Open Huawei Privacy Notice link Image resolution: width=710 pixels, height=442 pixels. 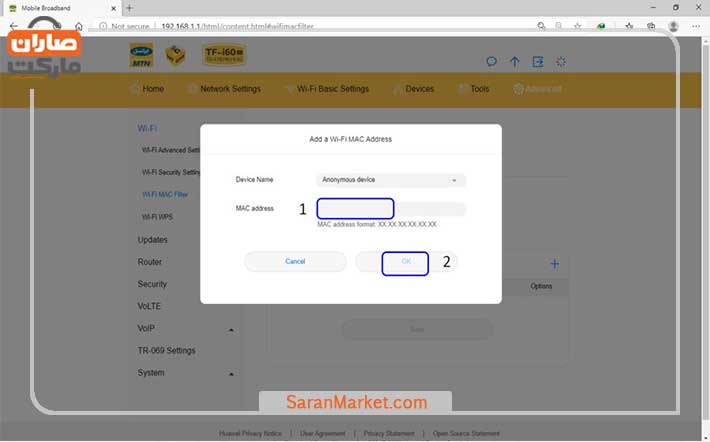tap(250, 434)
